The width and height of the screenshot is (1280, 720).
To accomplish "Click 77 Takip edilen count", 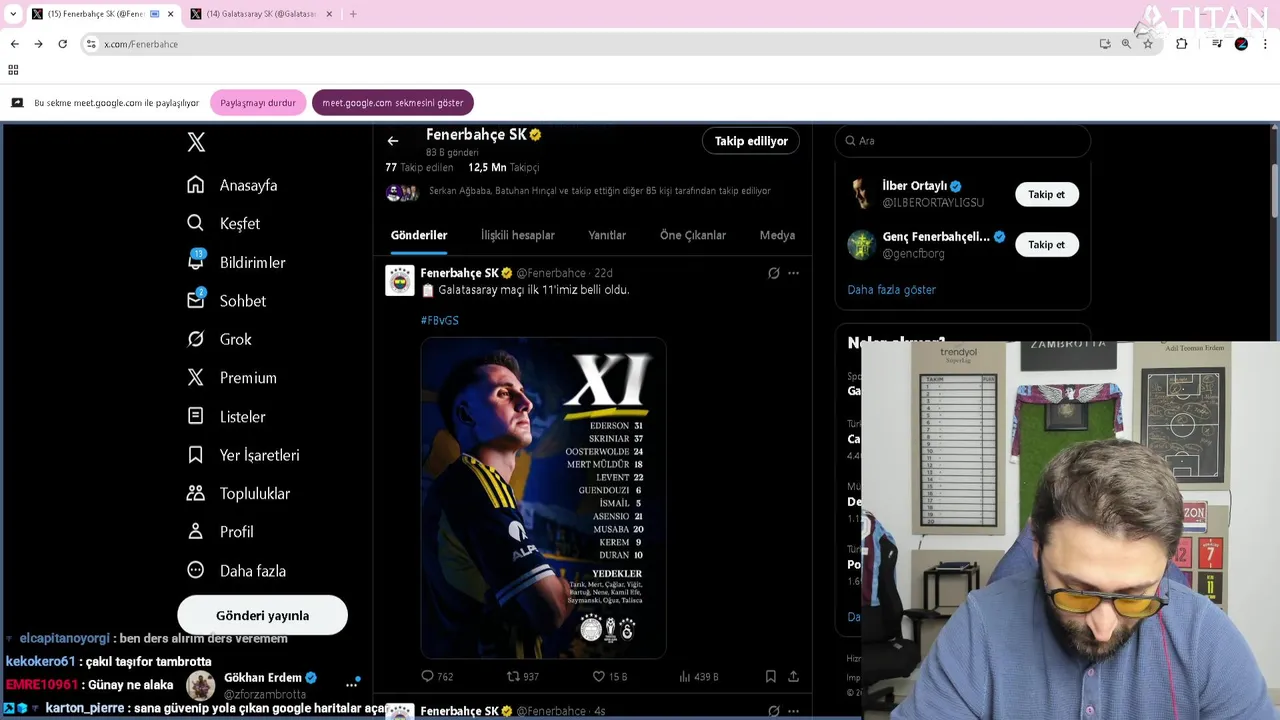I will pos(419,167).
